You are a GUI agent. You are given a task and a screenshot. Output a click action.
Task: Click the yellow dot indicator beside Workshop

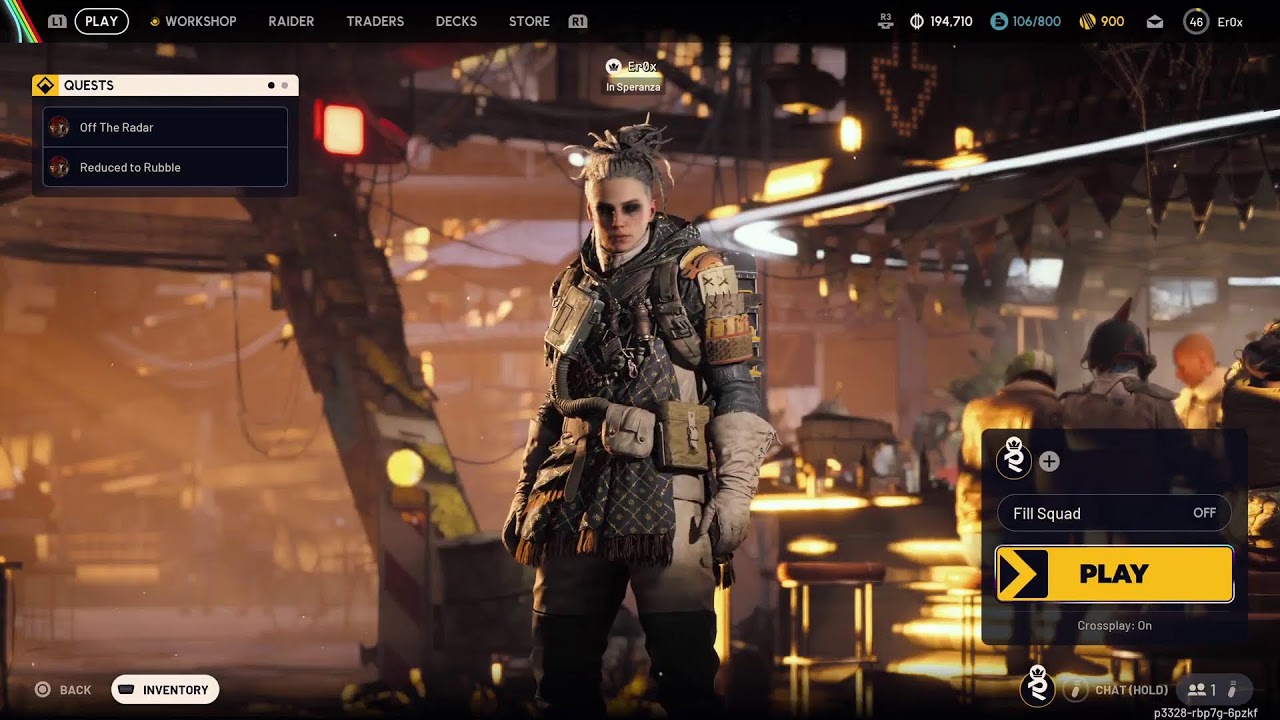tap(154, 21)
